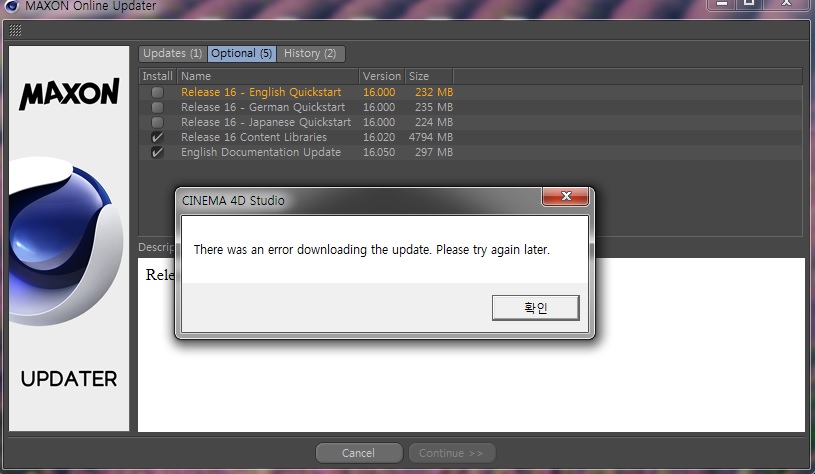Image resolution: width=815 pixels, height=474 pixels.
Task: Click the 297 MB size value
Action: pos(434,153)
